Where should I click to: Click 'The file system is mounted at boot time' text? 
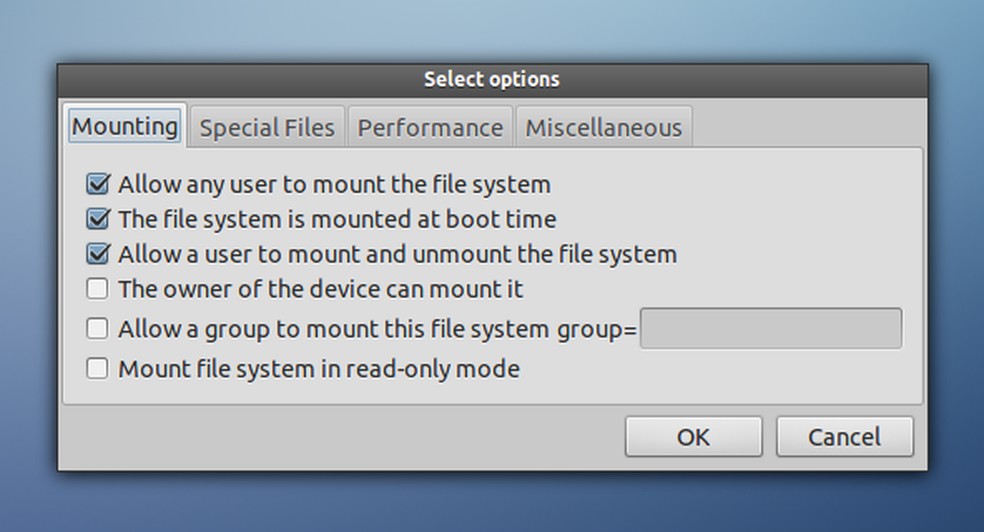(x=337, y=219)
